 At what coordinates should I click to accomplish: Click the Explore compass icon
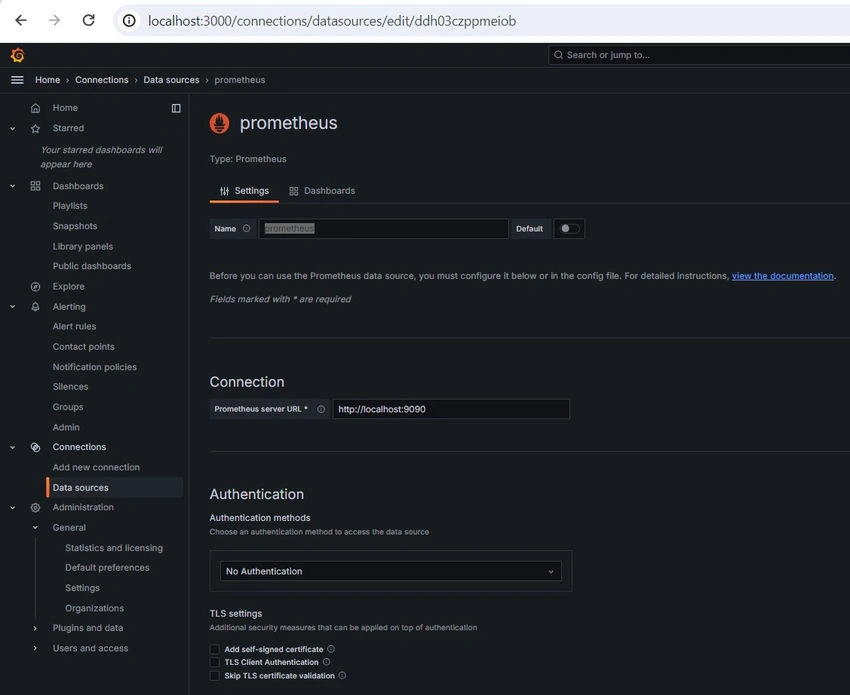(x=35, y=286)
